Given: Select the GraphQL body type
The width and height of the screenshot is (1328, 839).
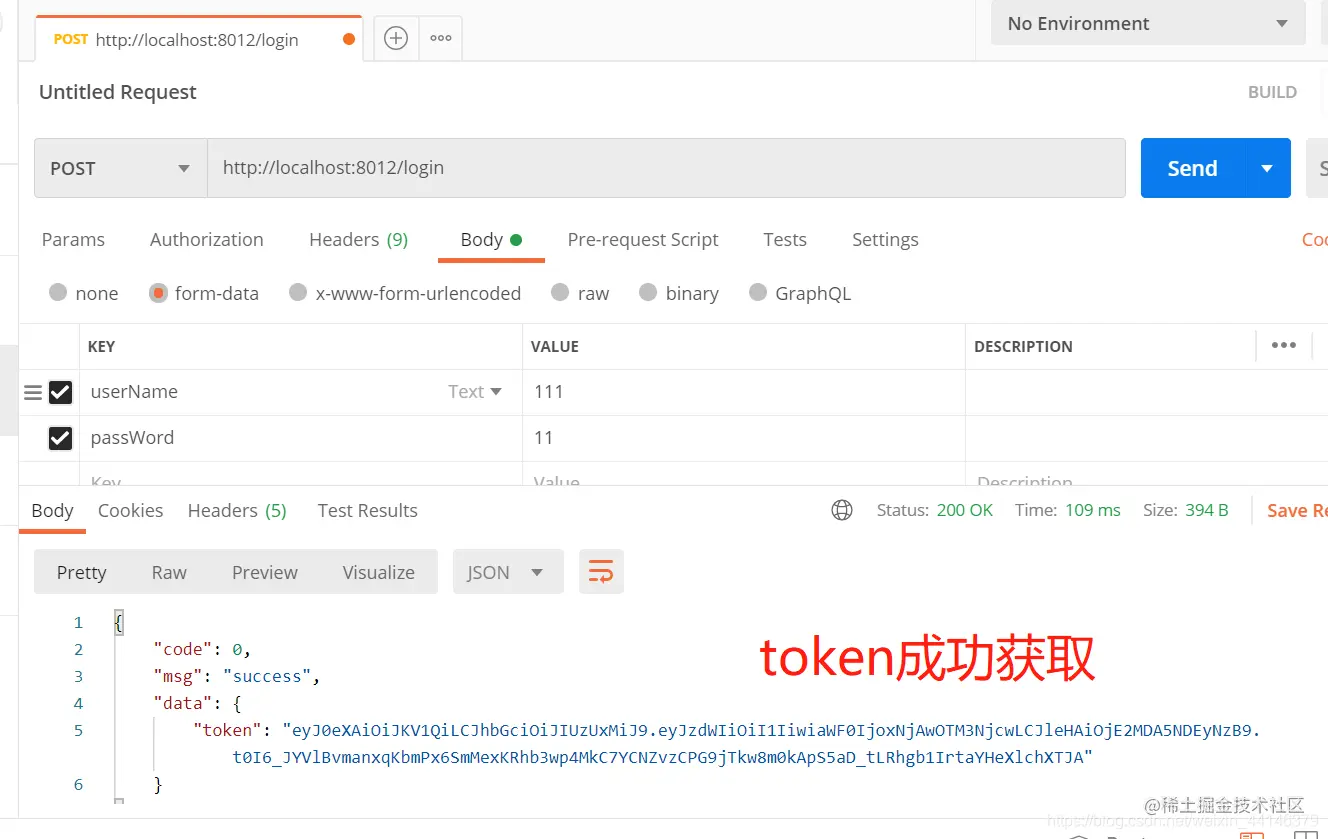Looking at the screenshot, I should (758, 292).
